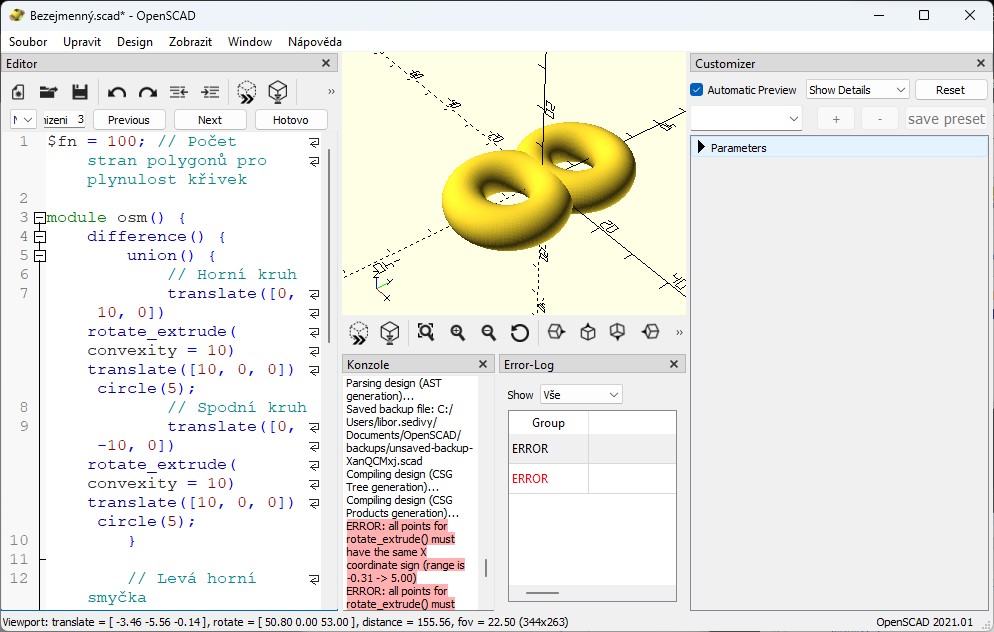Close the Customizer panel
The width and height of the screenshot is (994, 632).
pos(981,63)
